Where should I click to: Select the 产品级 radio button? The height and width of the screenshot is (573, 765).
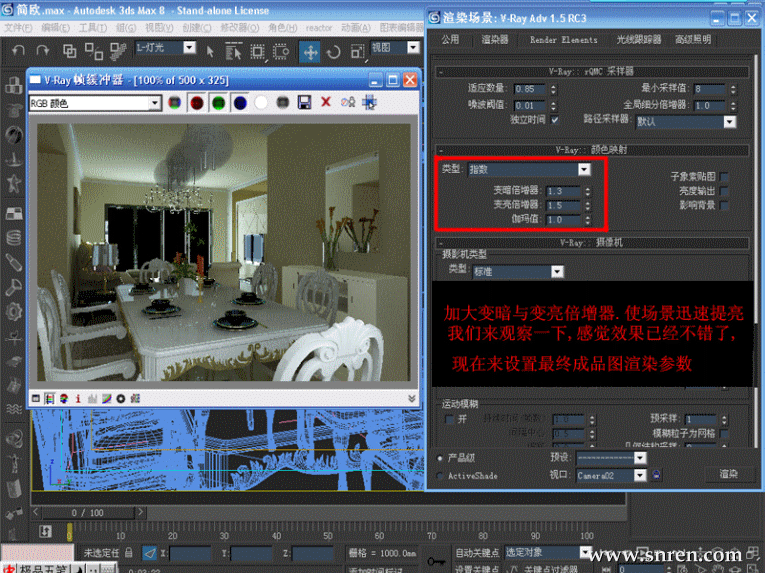coord(440,458)
